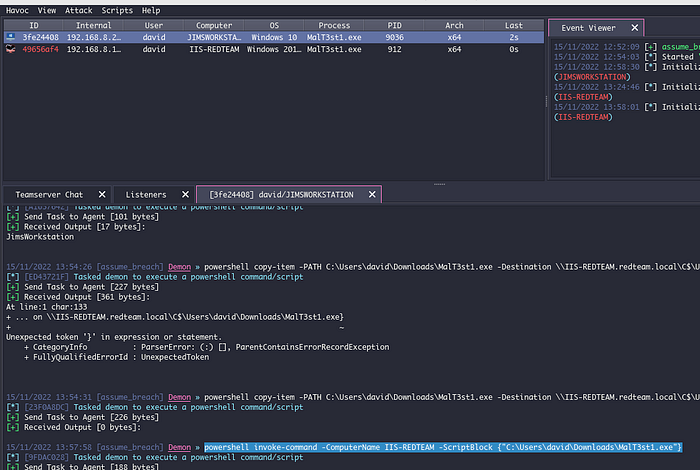This screenshot has width=700, height=470.
Task: Sort sessions by Process column header
Action: (x=334, y=25)
